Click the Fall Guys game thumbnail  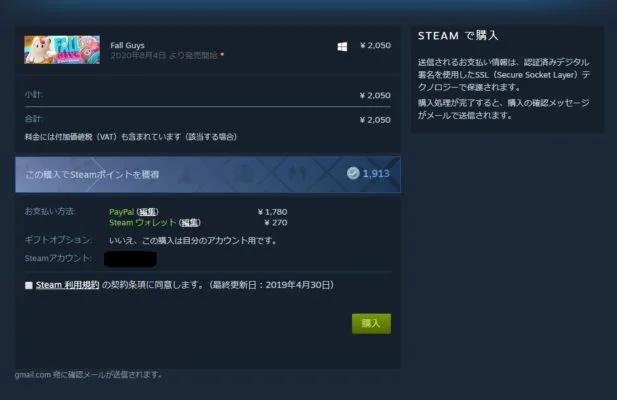coord(62,50)
